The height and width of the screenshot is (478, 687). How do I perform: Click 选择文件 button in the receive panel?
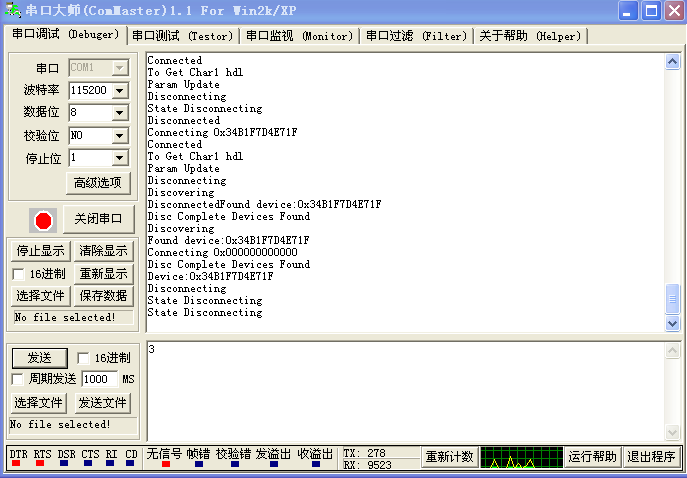click(40, 296)
